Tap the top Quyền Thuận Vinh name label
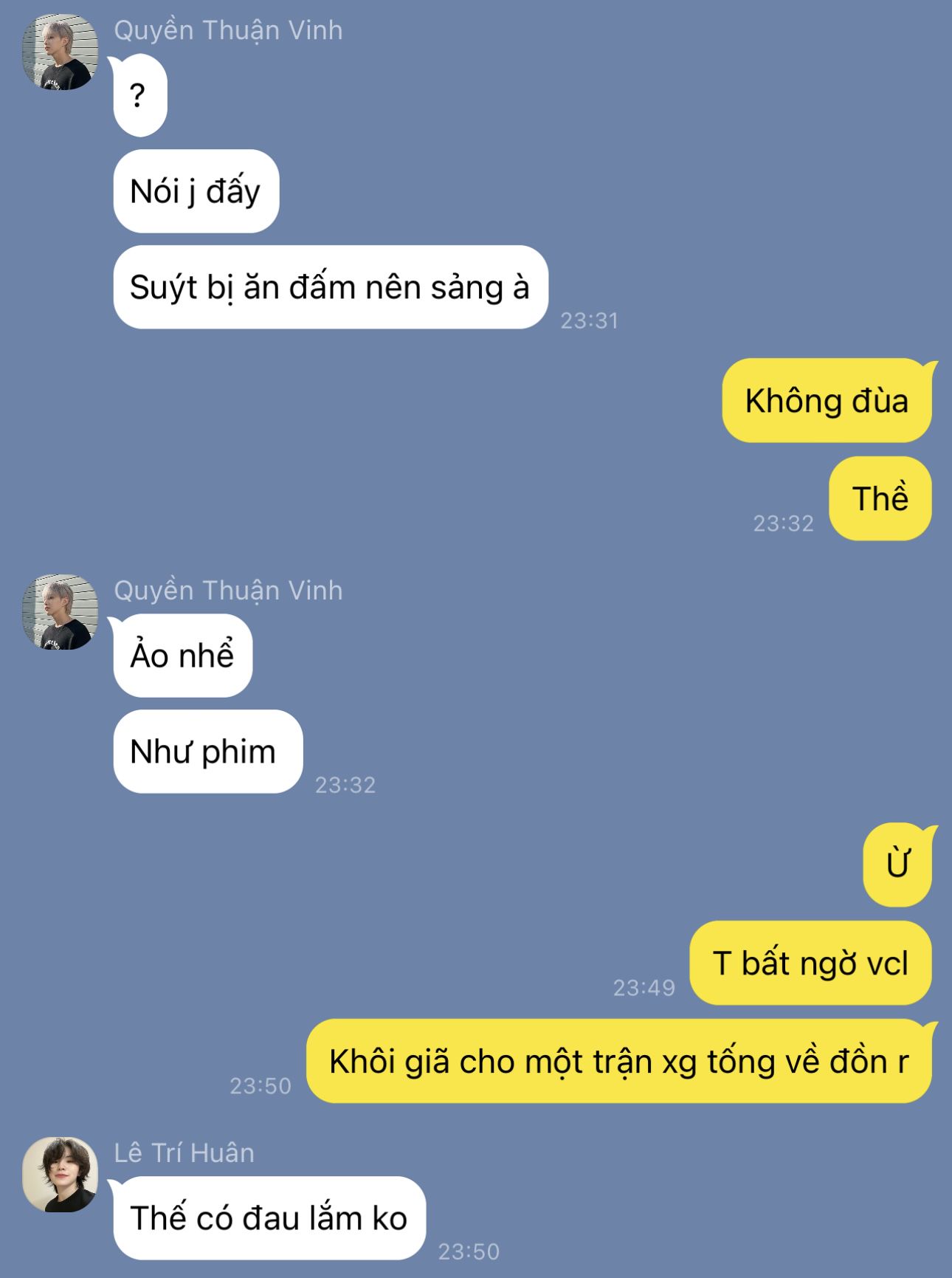952x1278 pixels. pos(228,30)
